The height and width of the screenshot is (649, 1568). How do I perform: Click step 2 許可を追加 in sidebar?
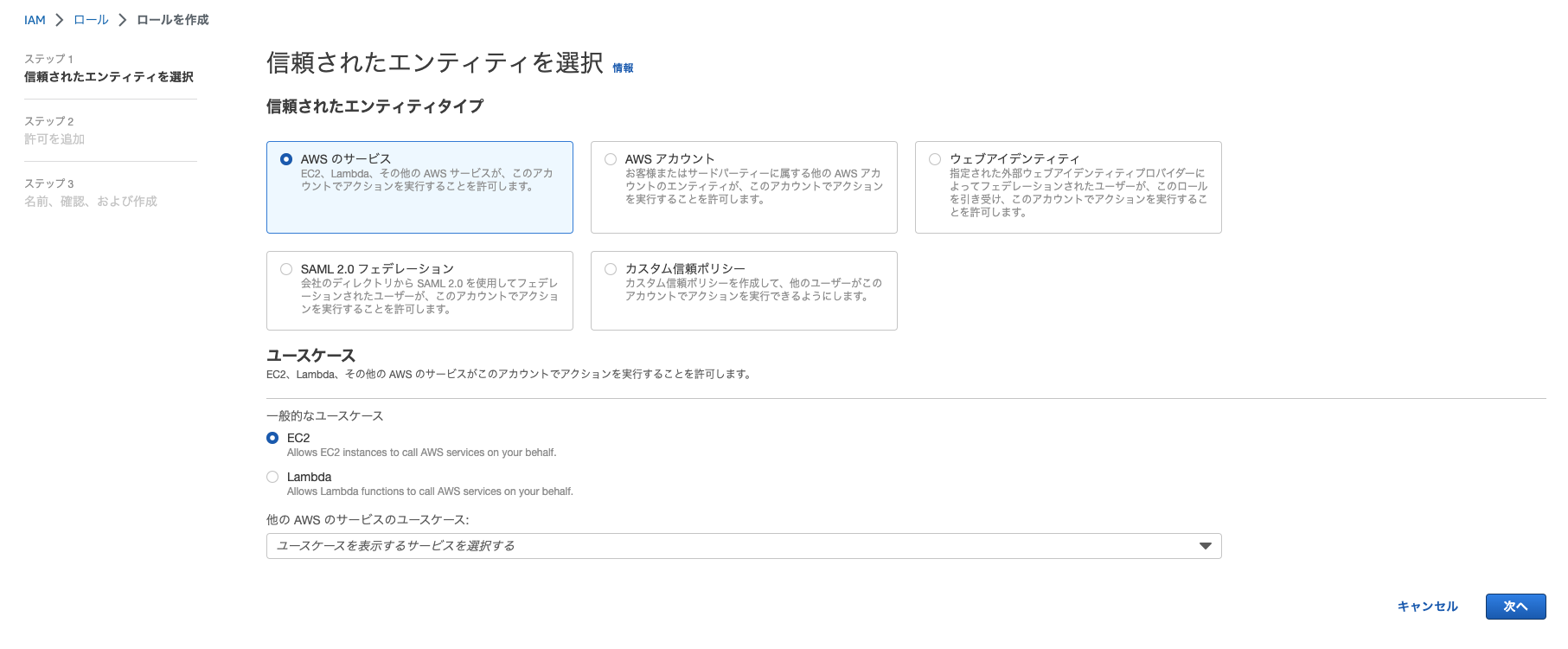coord(54,139)
